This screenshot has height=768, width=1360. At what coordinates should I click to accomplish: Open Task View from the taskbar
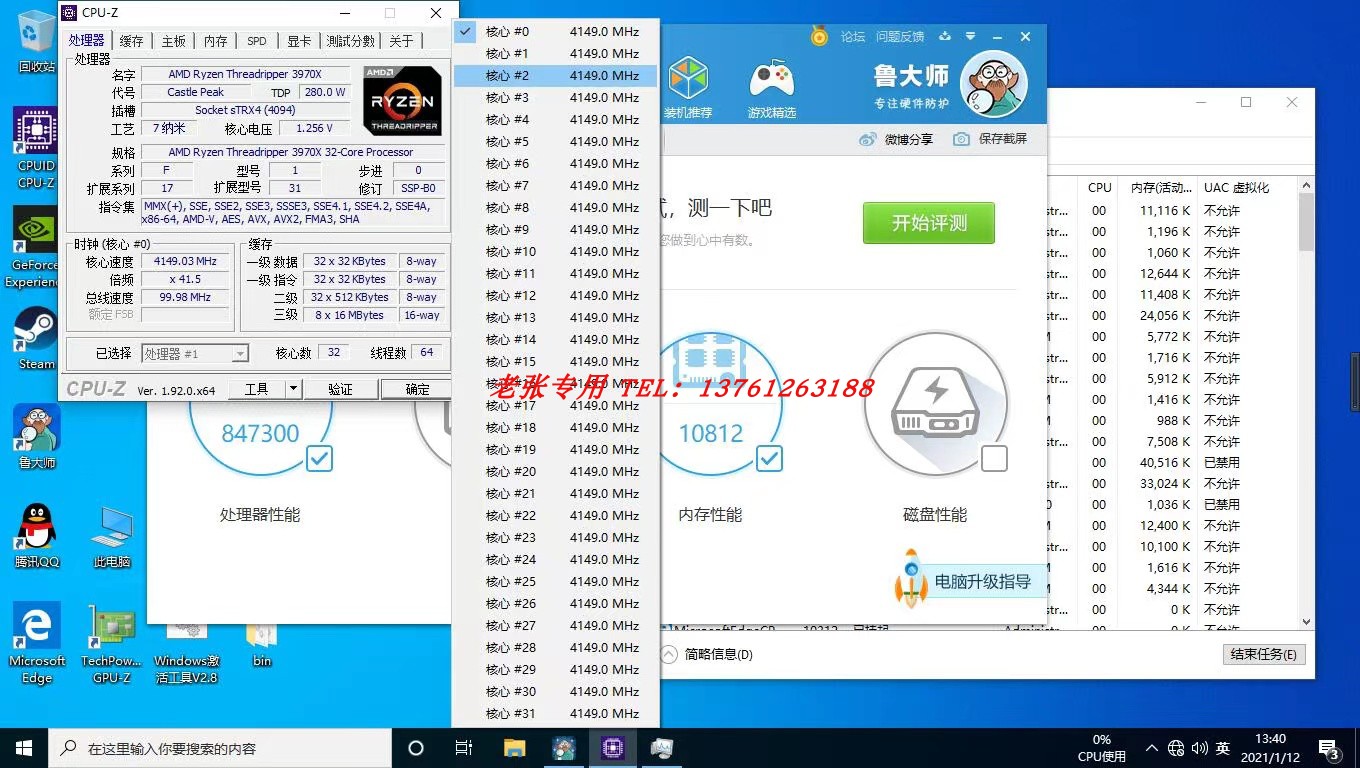pos(464,748)
